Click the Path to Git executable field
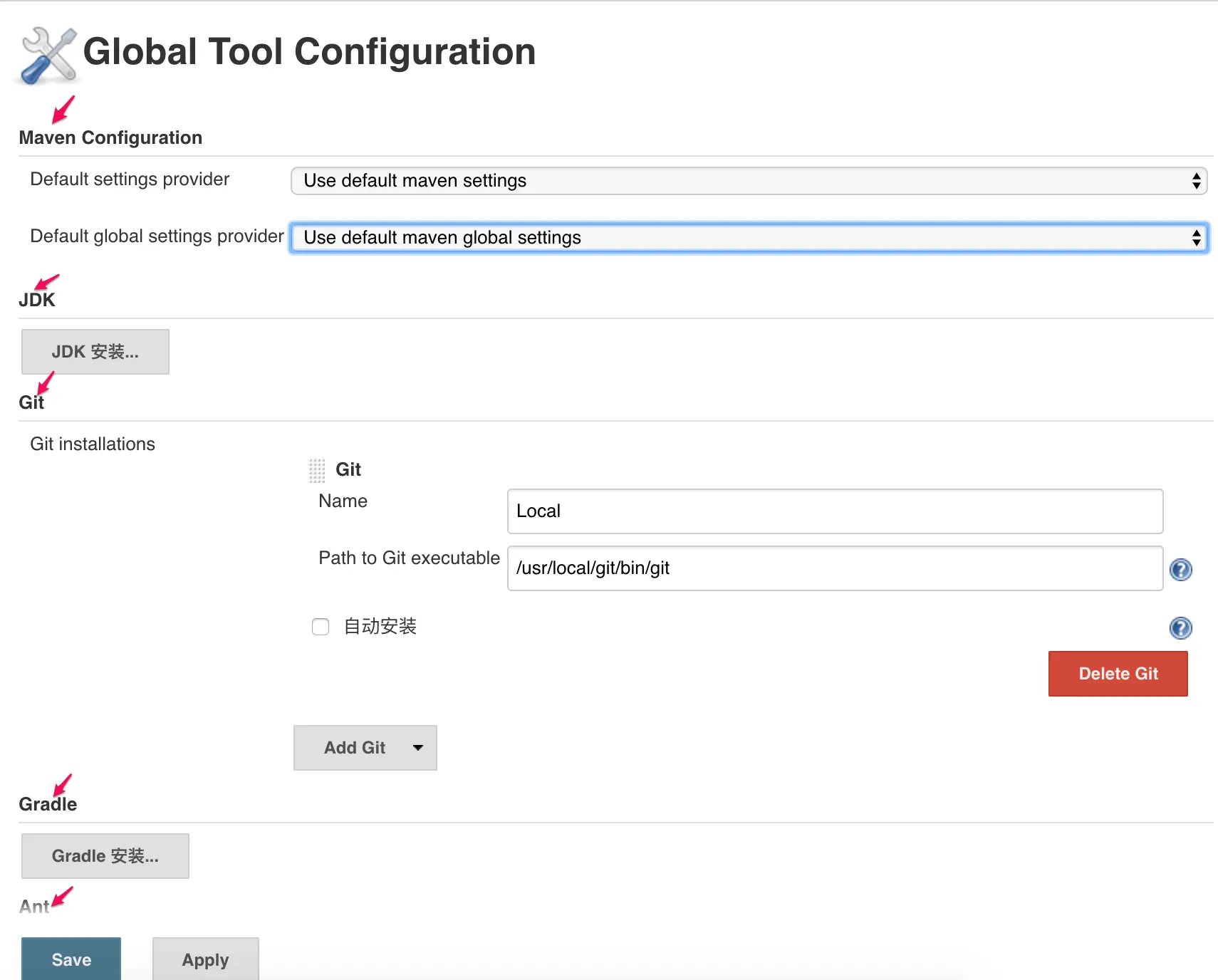 (835, 568)
